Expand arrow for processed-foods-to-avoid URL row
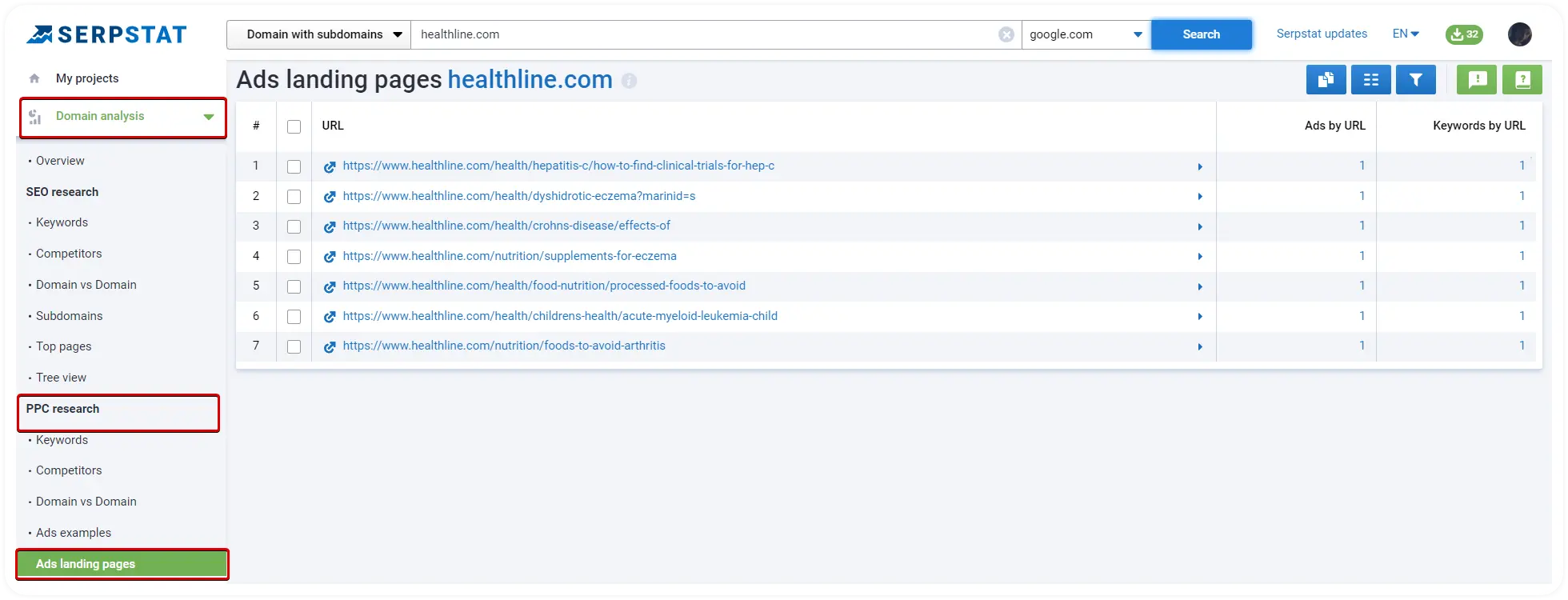This screenshot has height=600, width=1568. pos(1200,286)
